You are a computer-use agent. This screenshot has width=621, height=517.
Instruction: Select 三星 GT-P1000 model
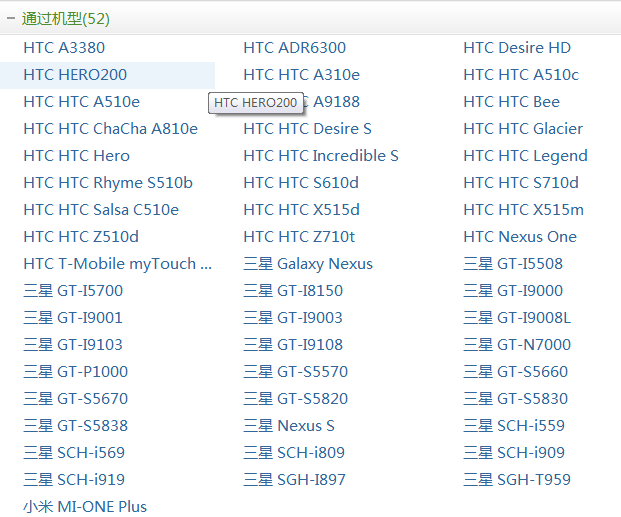coord(76,371)
